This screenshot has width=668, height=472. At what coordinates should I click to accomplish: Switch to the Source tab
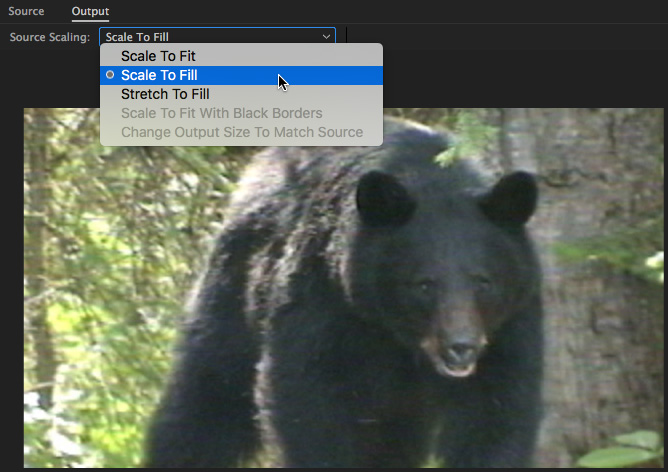pyautogui.click(x=26, y=11)
